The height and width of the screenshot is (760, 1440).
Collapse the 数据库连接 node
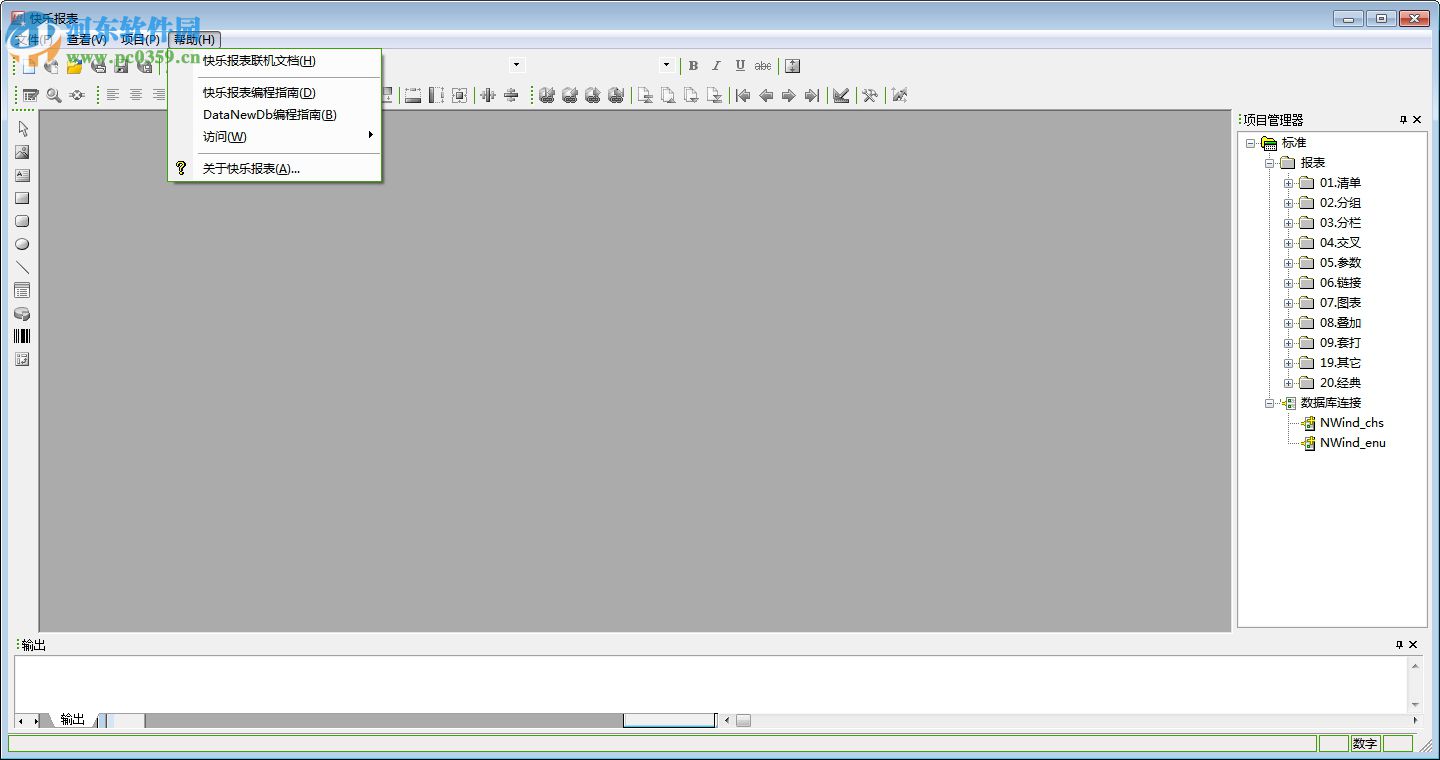pyautogui.click(x=1270, y=403)
